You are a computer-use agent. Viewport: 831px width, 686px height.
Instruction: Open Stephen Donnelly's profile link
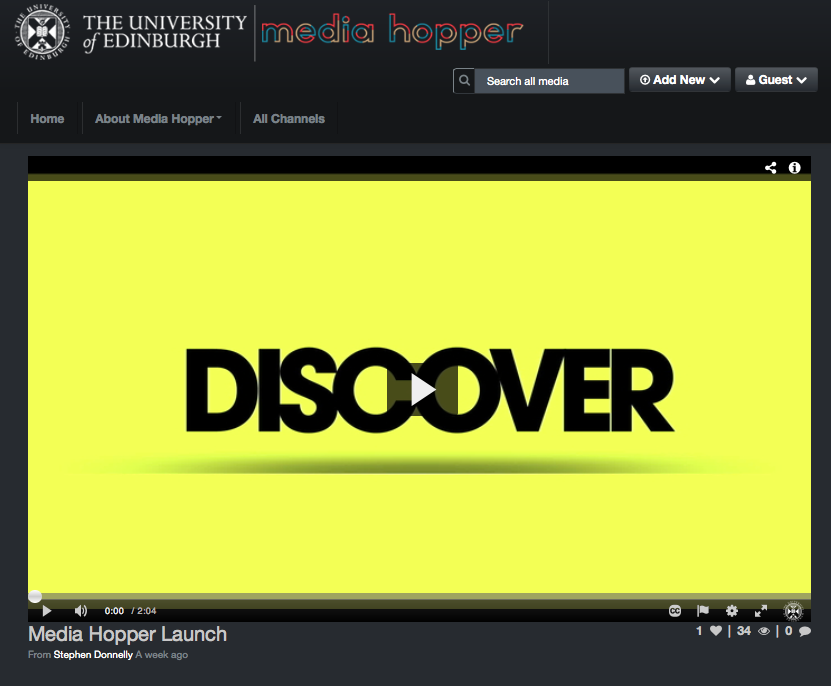click(93, 655)
